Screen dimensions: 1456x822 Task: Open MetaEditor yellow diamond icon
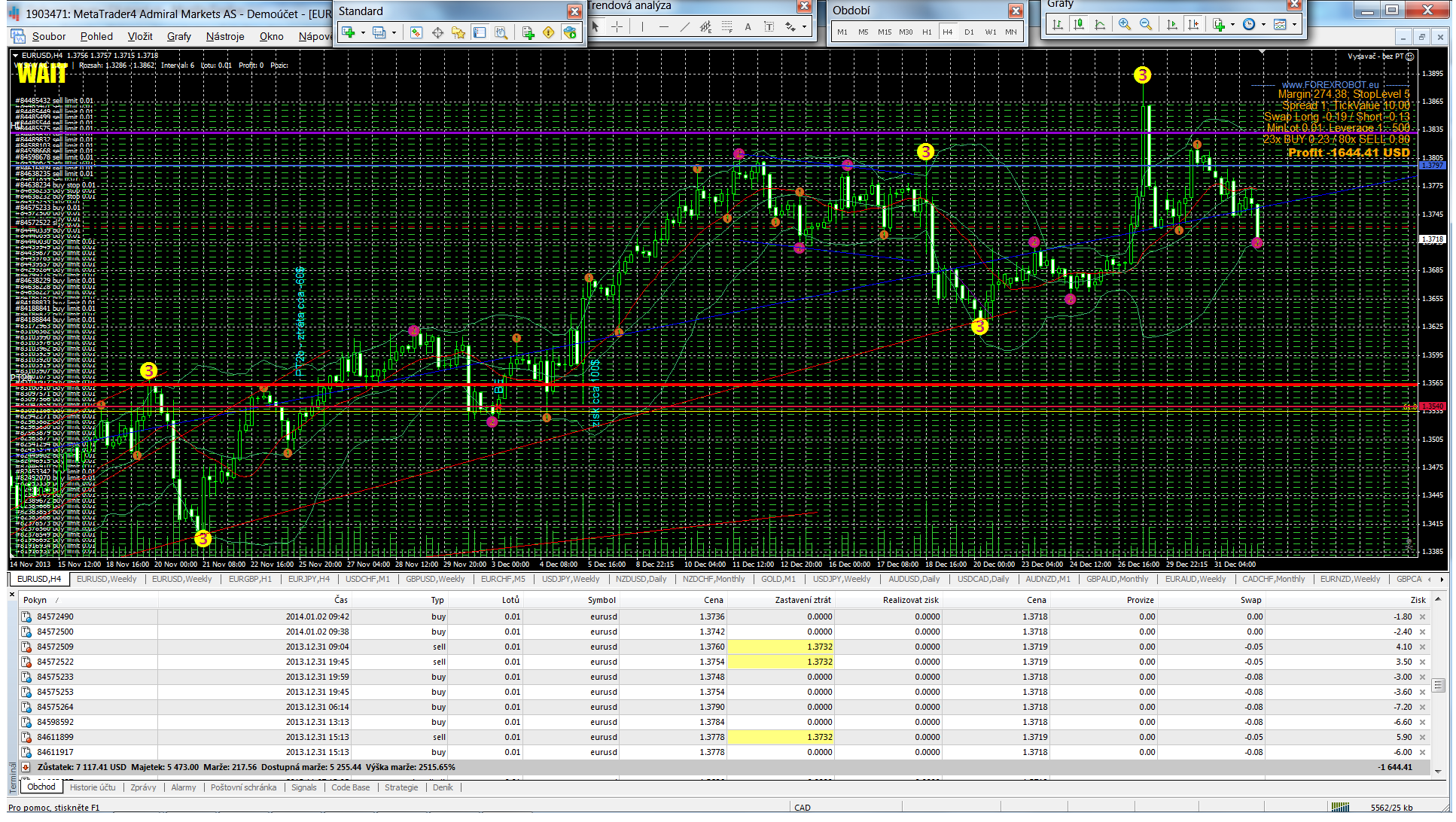[x=549, y=32]
